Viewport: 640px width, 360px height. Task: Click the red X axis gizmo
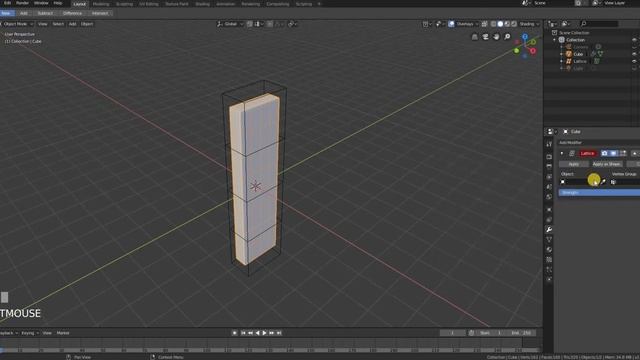(x=533, y=51)
